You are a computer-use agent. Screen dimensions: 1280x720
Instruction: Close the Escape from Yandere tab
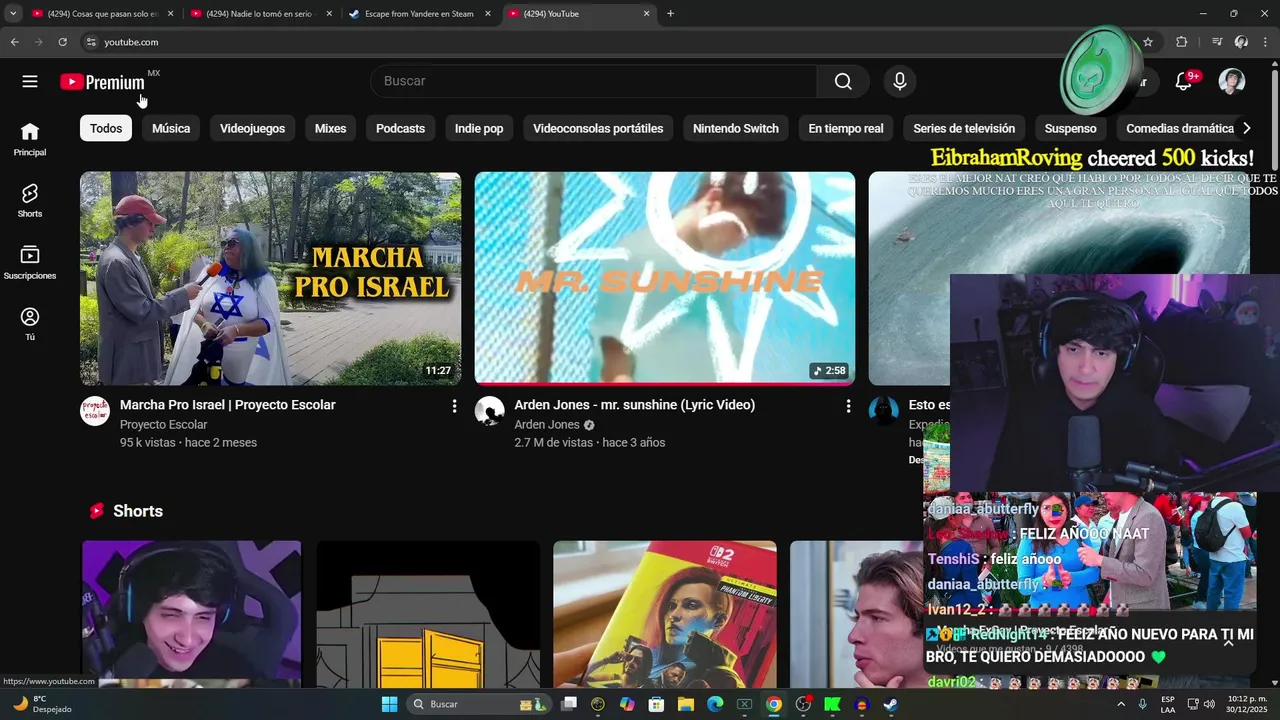487,14
